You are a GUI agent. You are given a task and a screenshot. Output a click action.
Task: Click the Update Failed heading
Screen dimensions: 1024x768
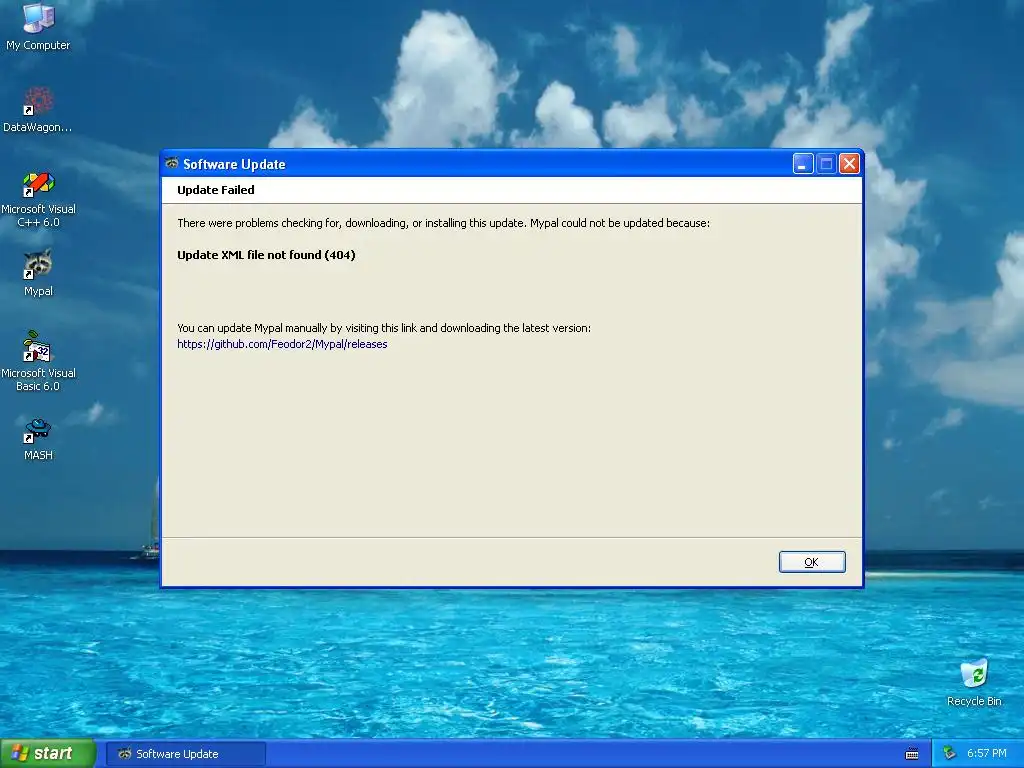coord(216,190)
